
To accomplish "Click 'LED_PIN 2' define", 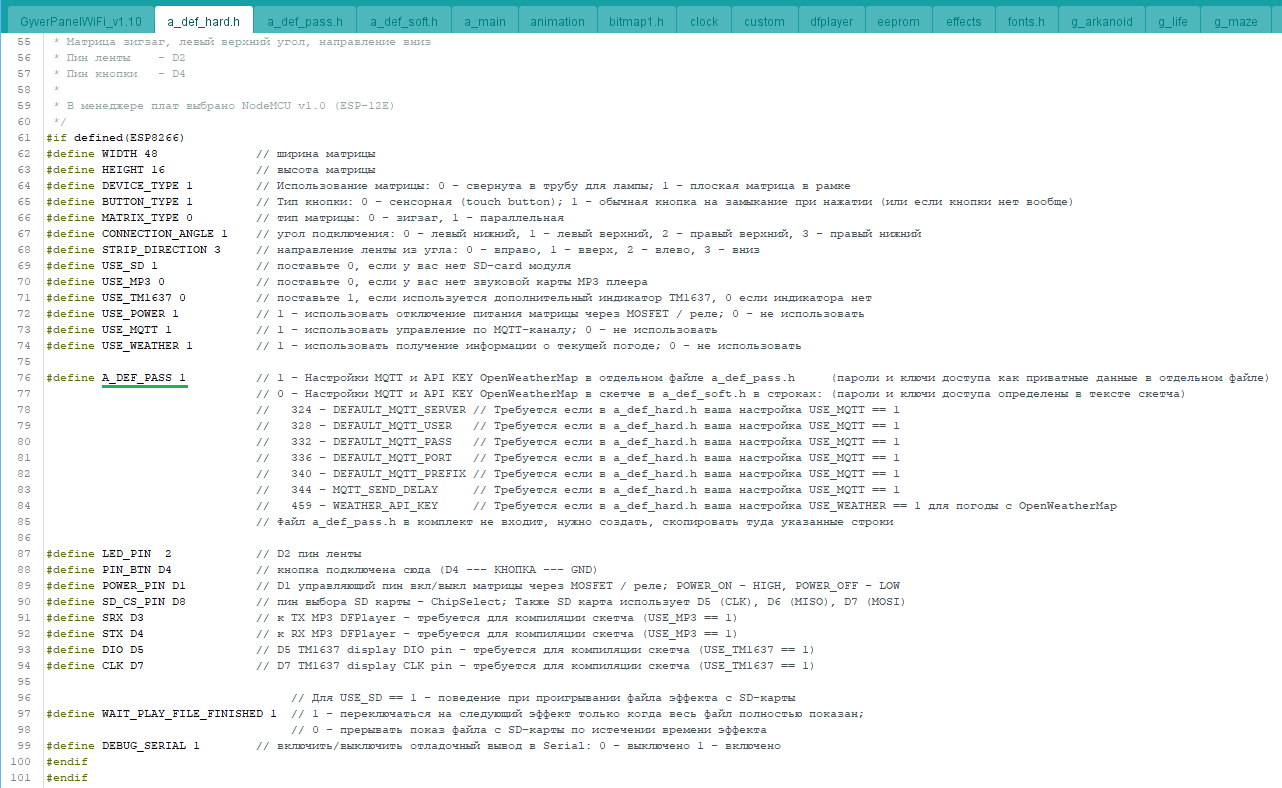I will (x=137, y=554).
